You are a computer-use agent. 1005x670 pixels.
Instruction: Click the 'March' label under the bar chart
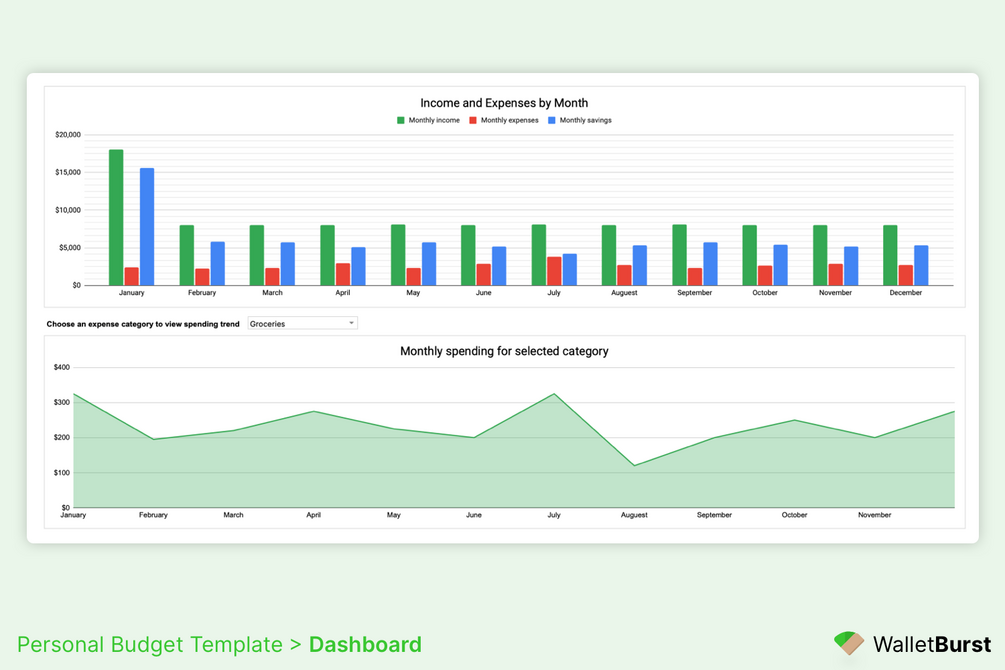(x=272, y=293)
